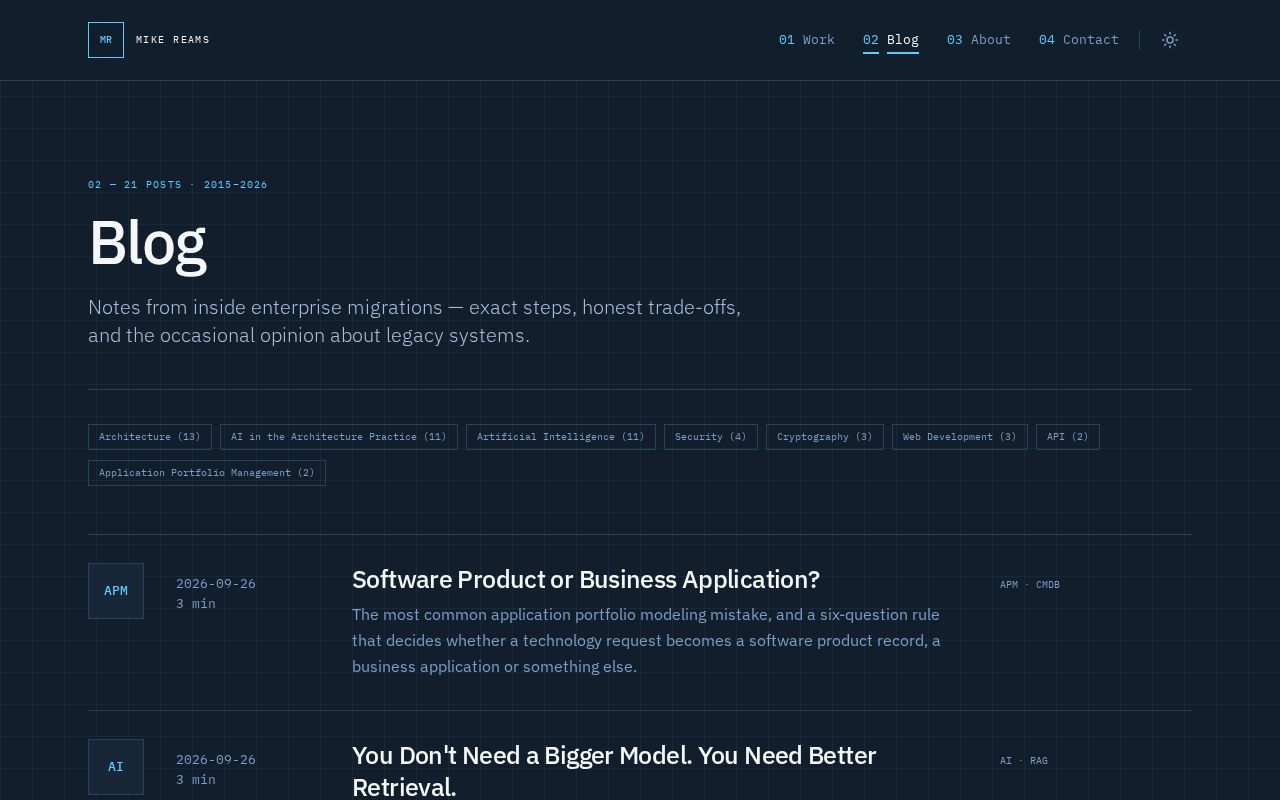Go to the 03 About page
This screenshot has width=1280, height=800.
979,40
